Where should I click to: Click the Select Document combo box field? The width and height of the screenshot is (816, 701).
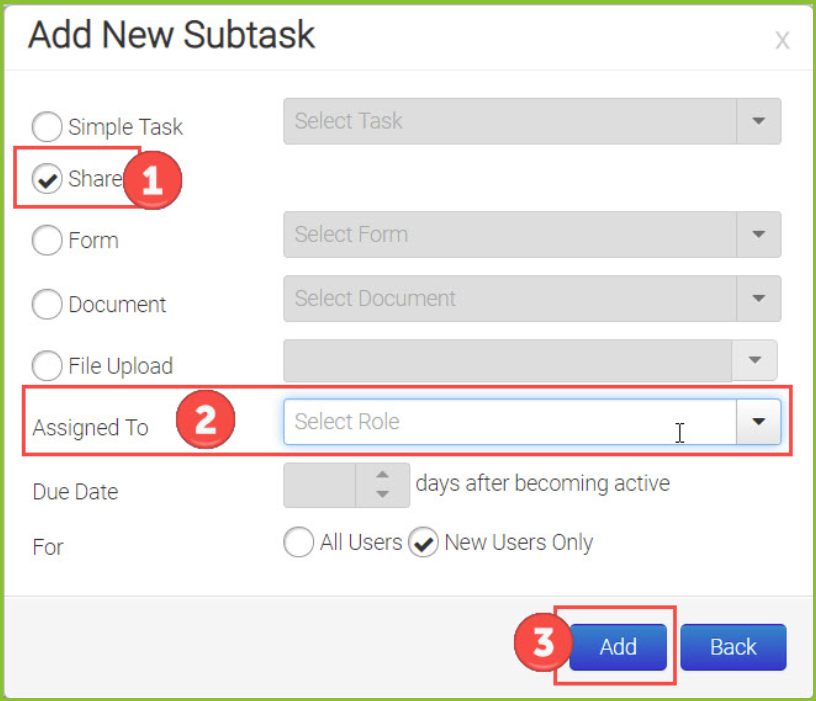(x=510, y=298)
